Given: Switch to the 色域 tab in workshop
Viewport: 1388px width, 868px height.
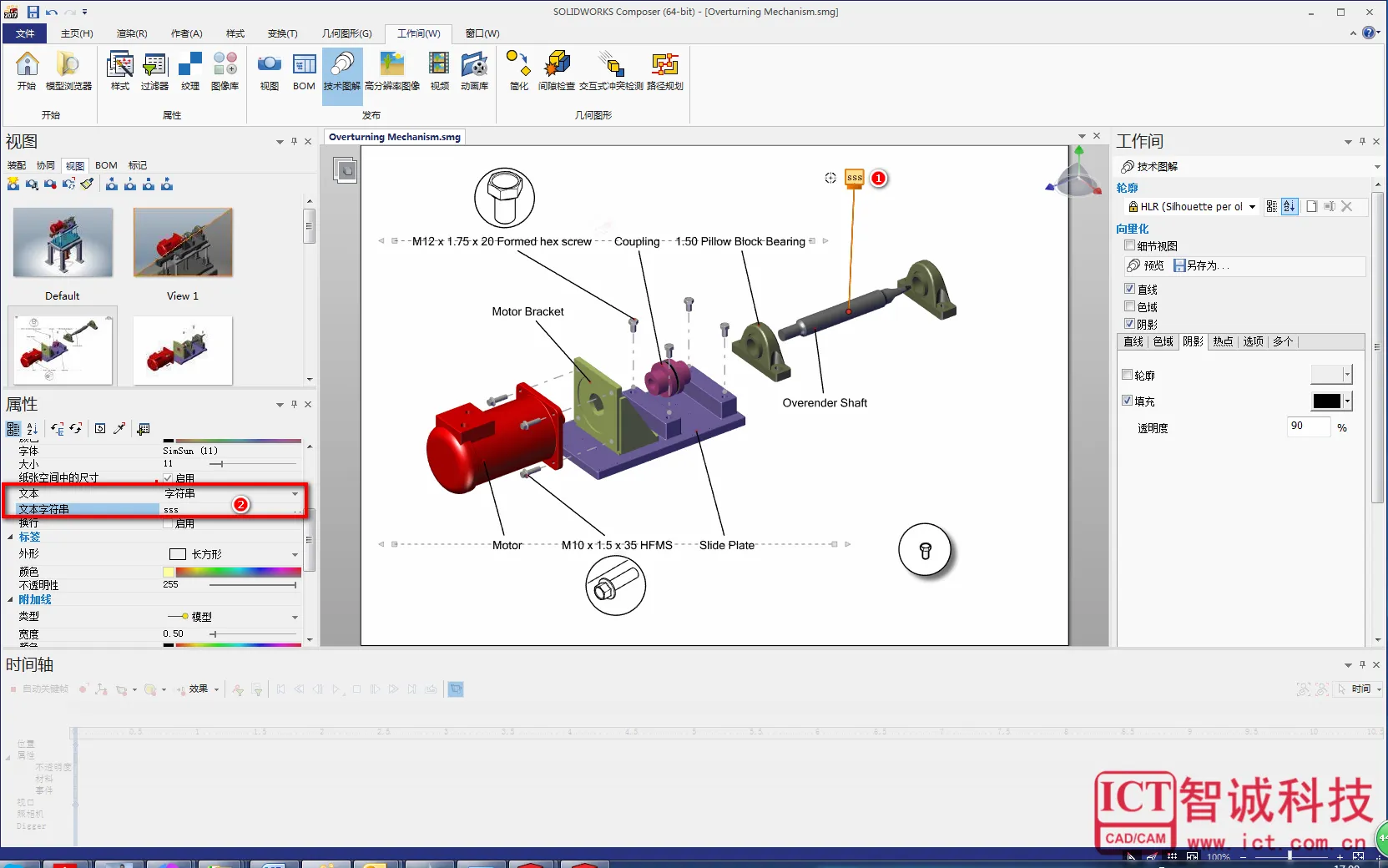Looking at the screenshot, I should tap(1163, 341).
